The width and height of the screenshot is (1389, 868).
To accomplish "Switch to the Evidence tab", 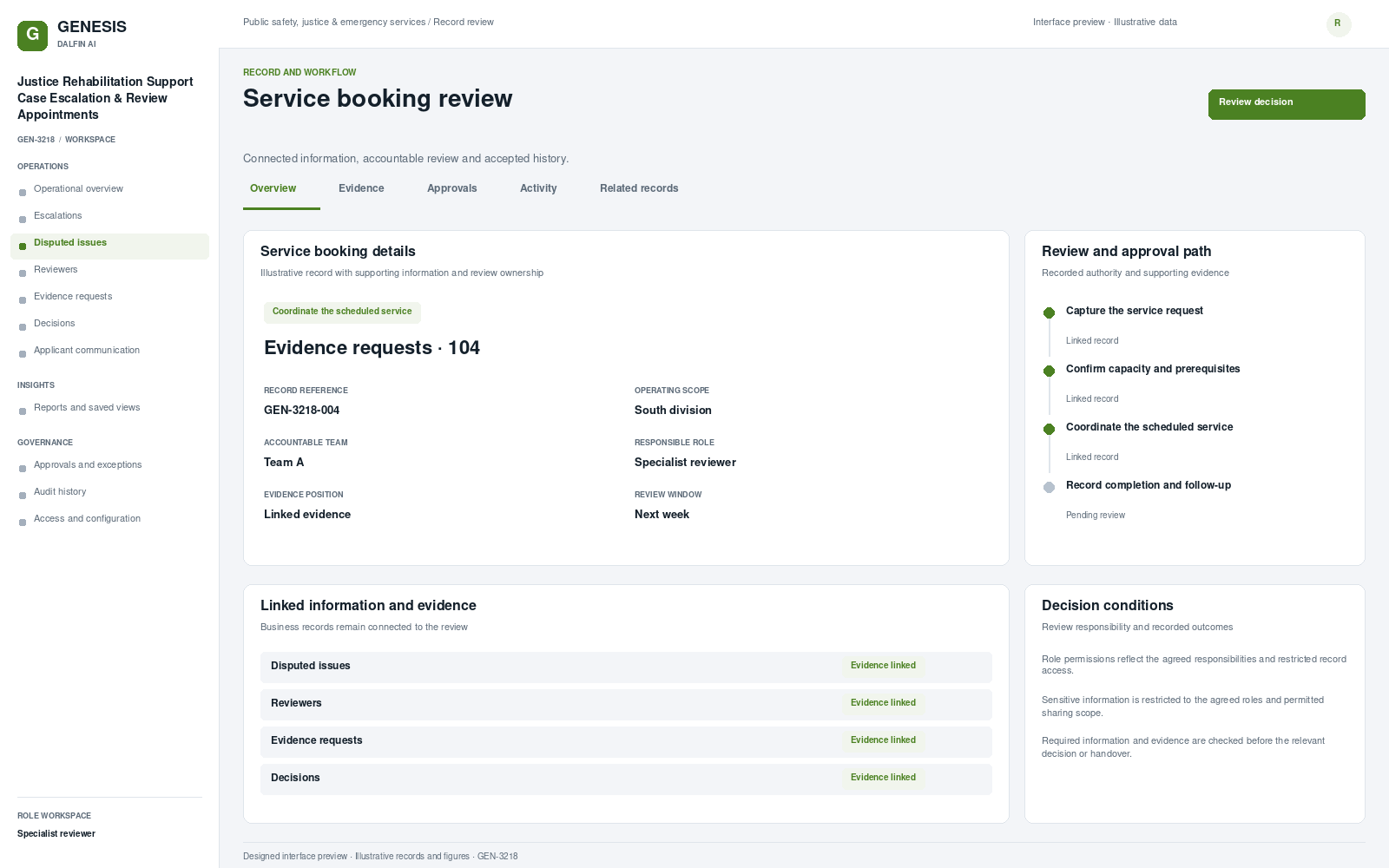I will [361, 188].
